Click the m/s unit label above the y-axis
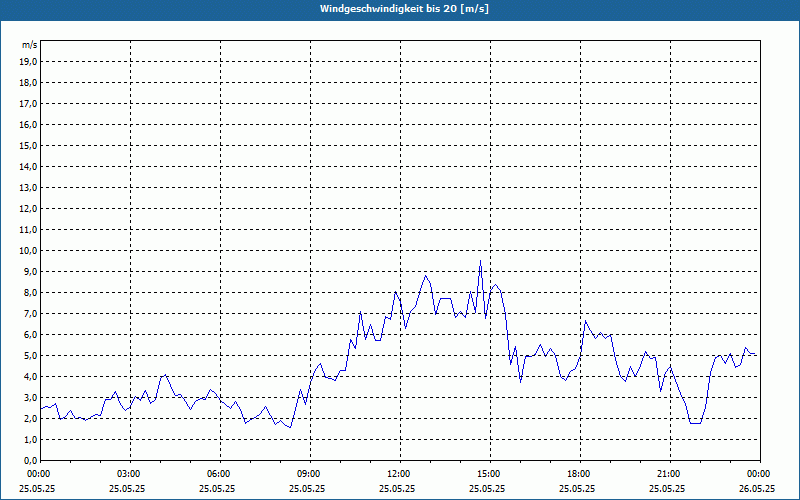 tap(30, 45)
